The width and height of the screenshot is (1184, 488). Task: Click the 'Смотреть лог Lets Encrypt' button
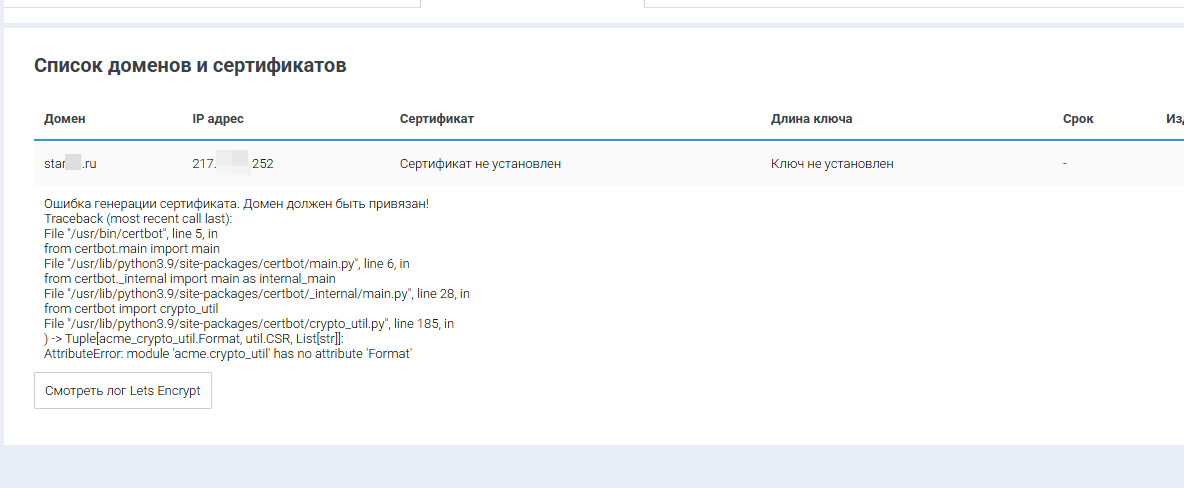point(123,391)
